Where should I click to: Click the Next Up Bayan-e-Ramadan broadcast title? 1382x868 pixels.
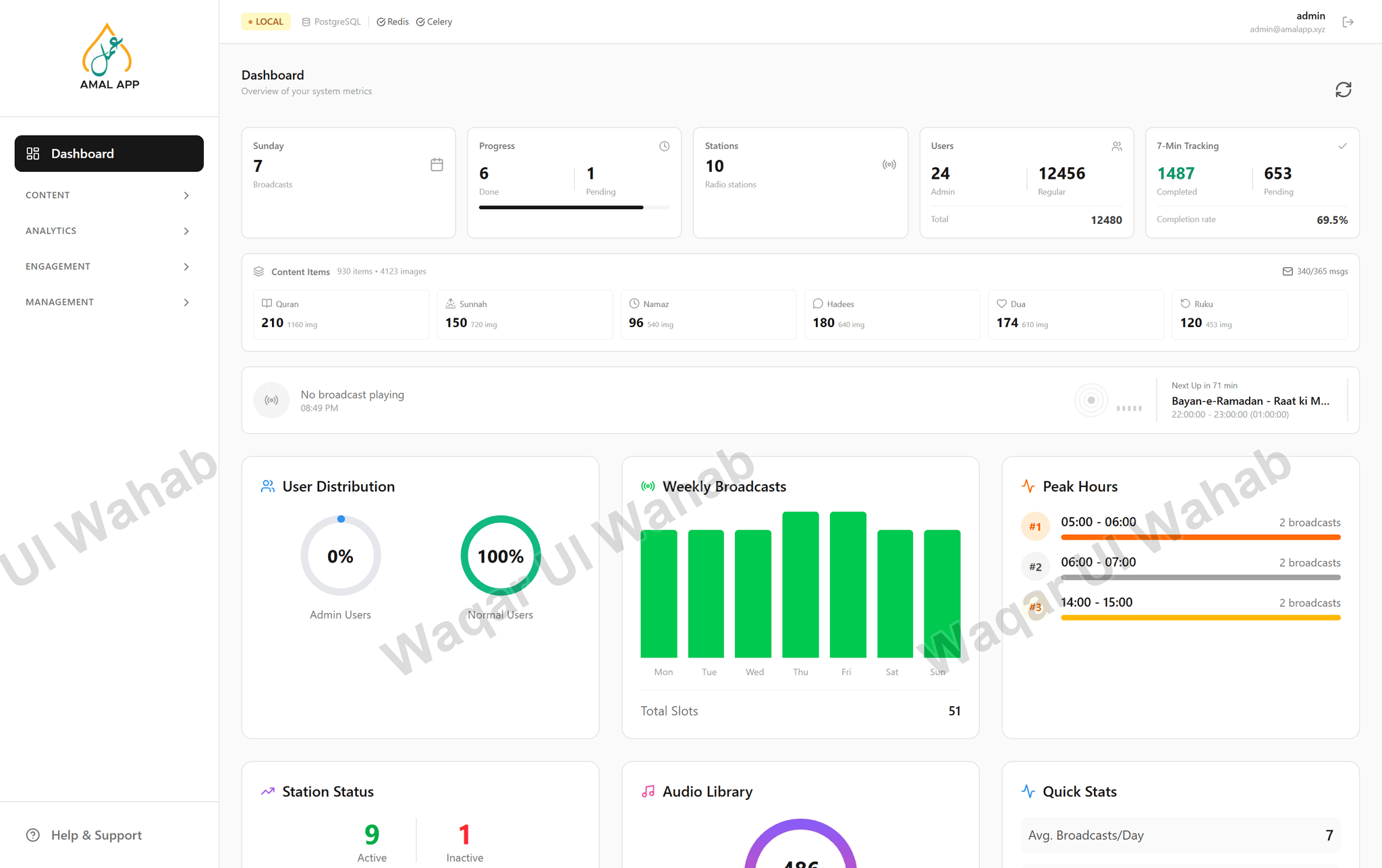click(x=1250, y=401)
